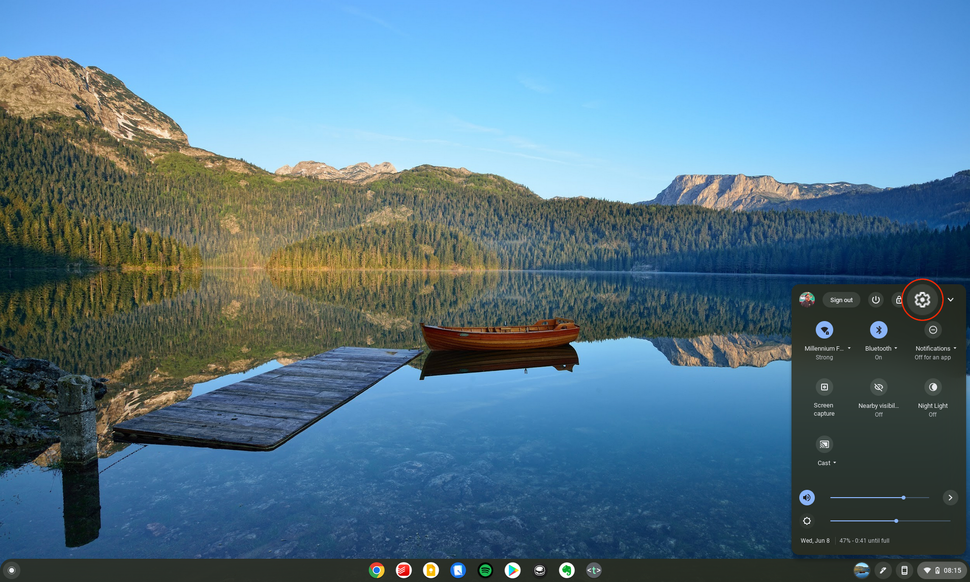
Task: Click the power button icon
Action: point(874,300)
